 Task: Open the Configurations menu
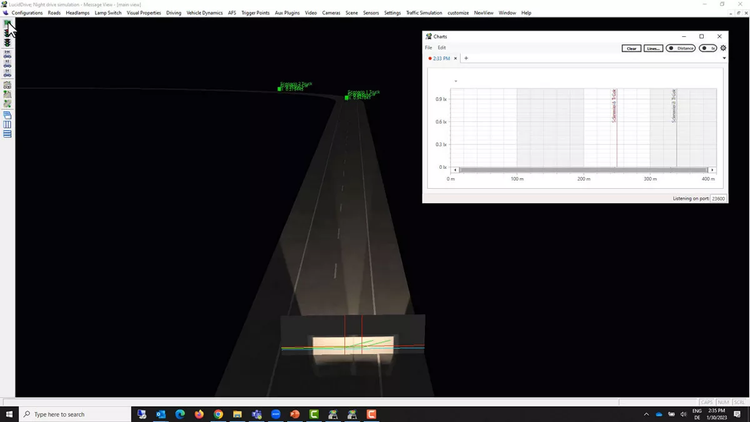pos(27,13)
